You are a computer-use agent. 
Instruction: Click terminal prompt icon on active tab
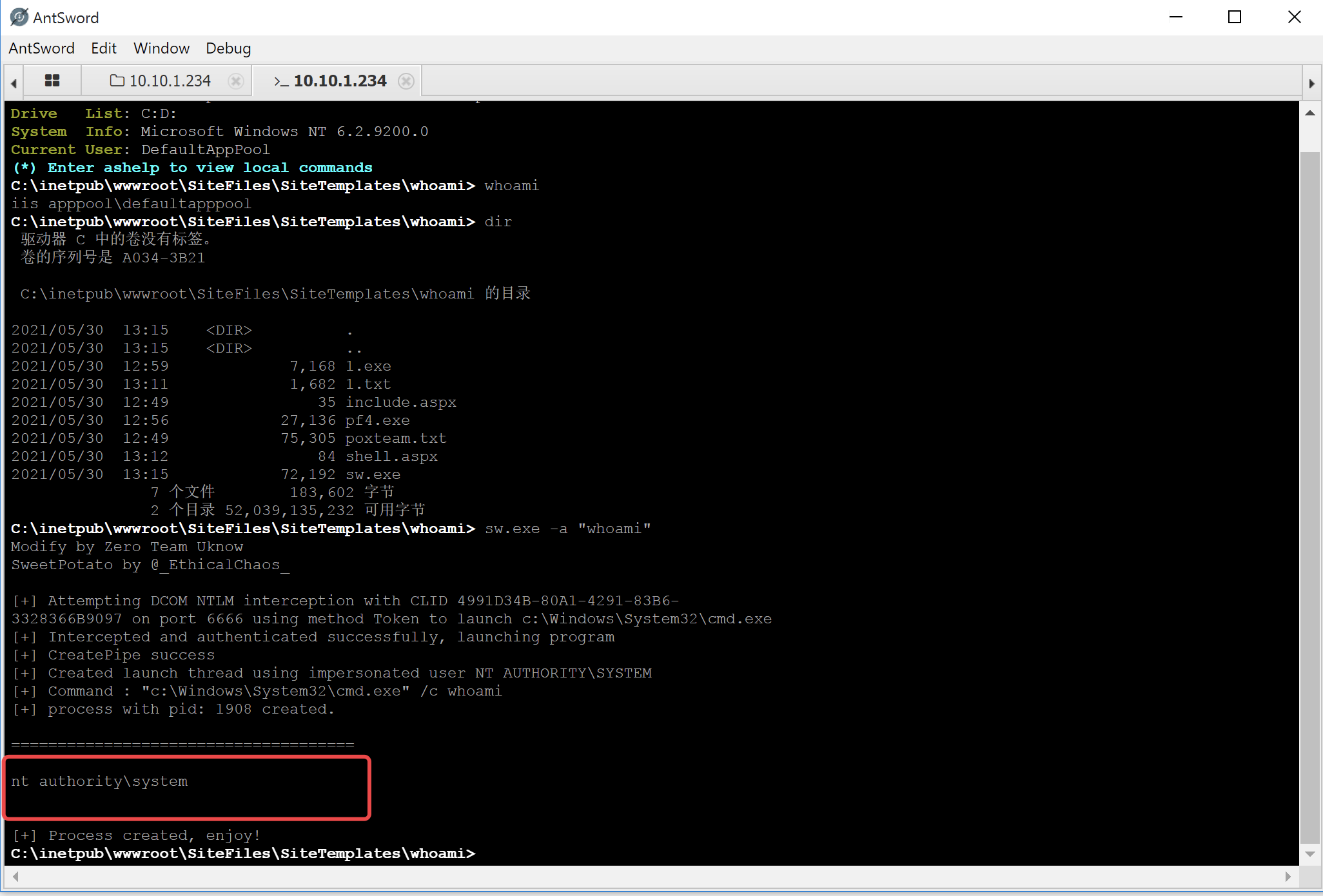pos(281,81)
